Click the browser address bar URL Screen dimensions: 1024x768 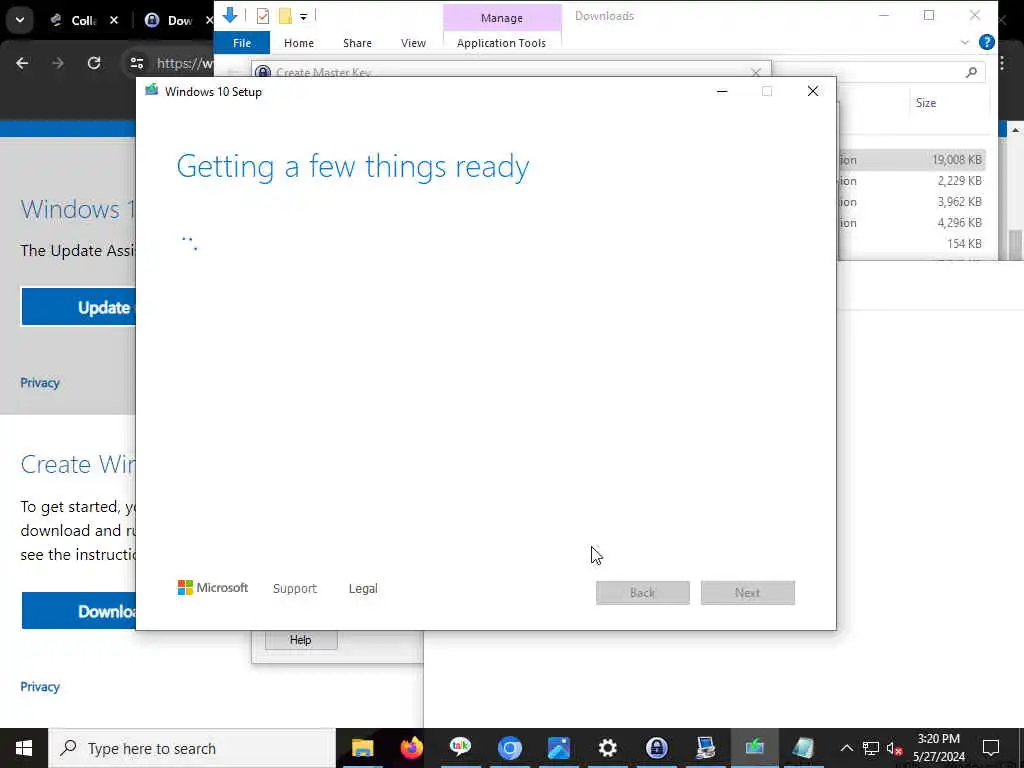tap(185, 63)
